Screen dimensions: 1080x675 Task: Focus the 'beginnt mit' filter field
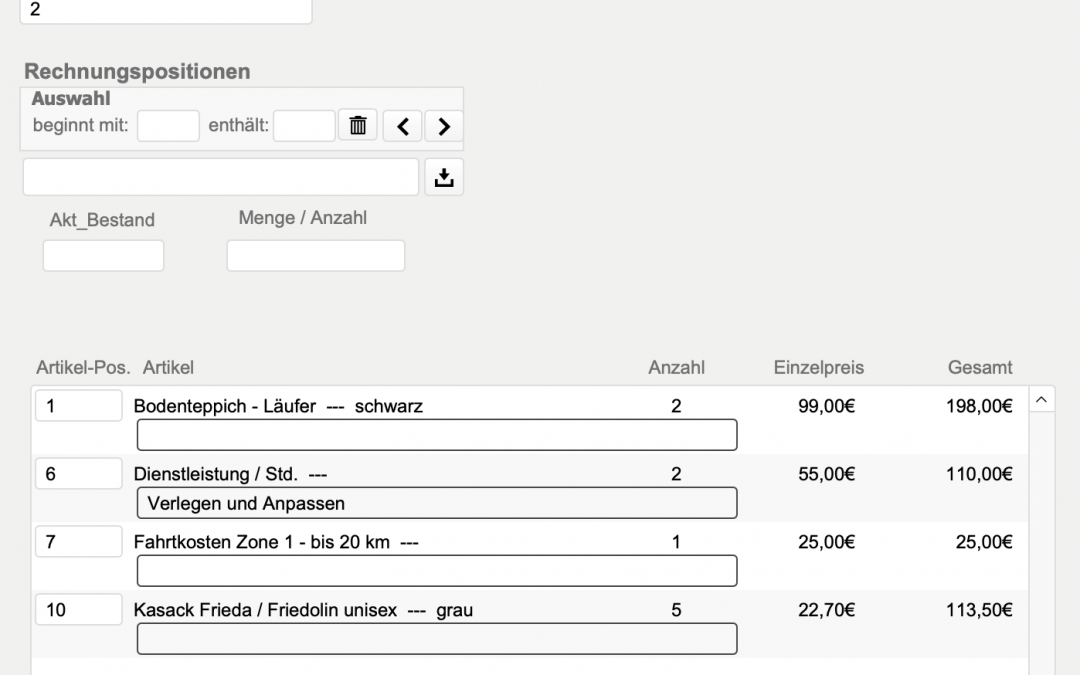coord(168,126)
